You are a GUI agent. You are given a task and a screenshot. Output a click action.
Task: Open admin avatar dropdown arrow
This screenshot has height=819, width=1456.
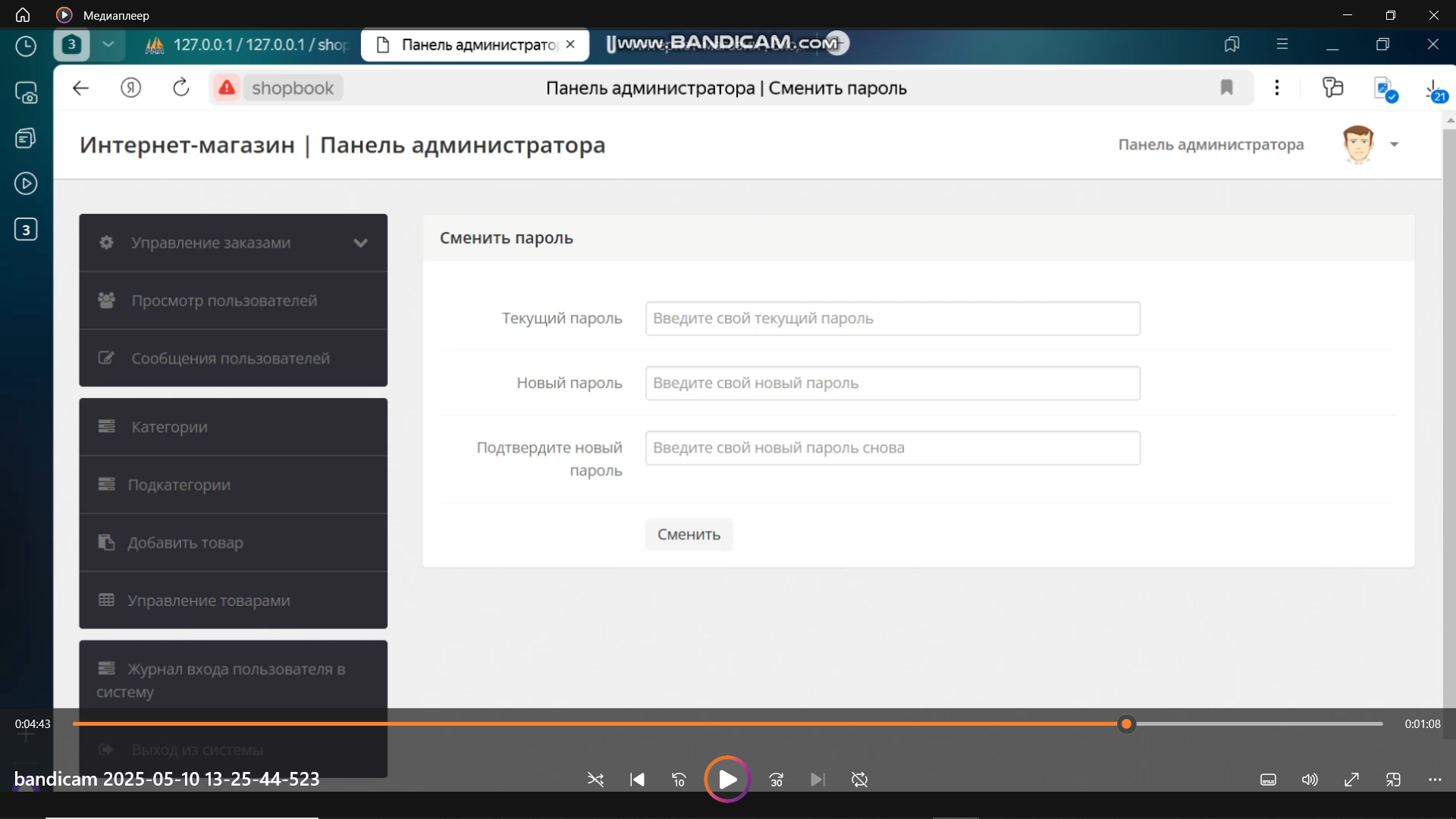pos(1394,144)
